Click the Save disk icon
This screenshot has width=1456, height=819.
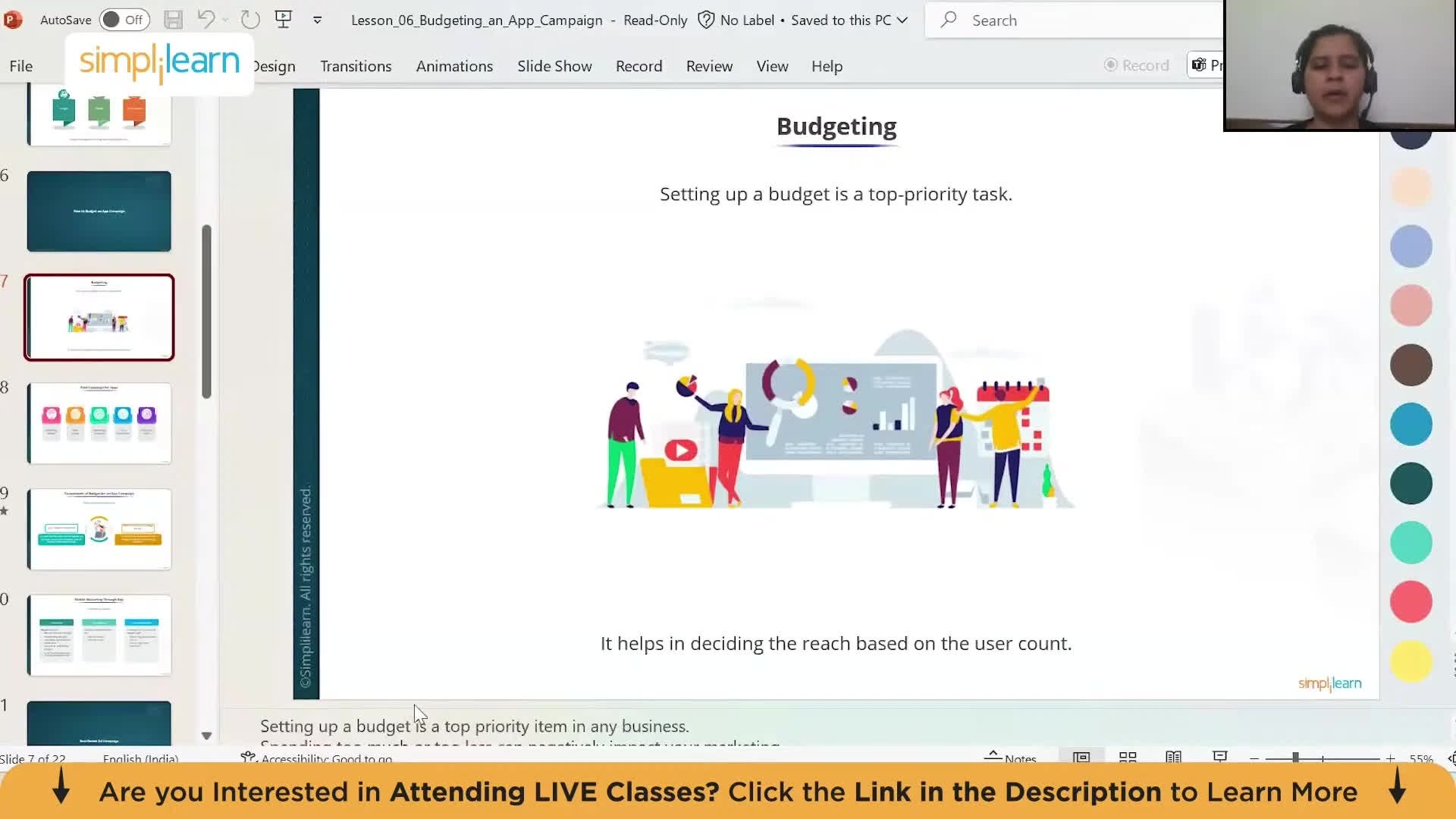(173, 20)
